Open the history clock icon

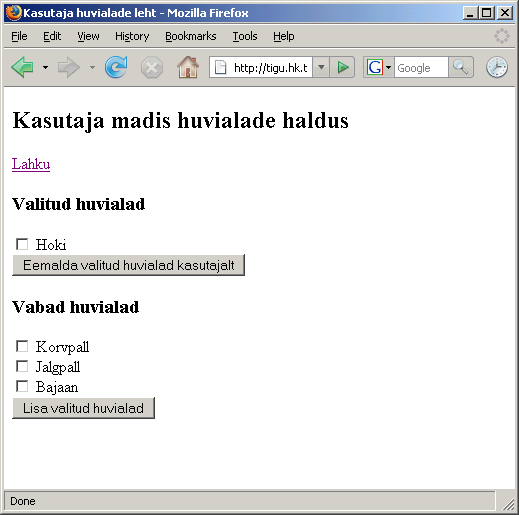click(497, 67)
